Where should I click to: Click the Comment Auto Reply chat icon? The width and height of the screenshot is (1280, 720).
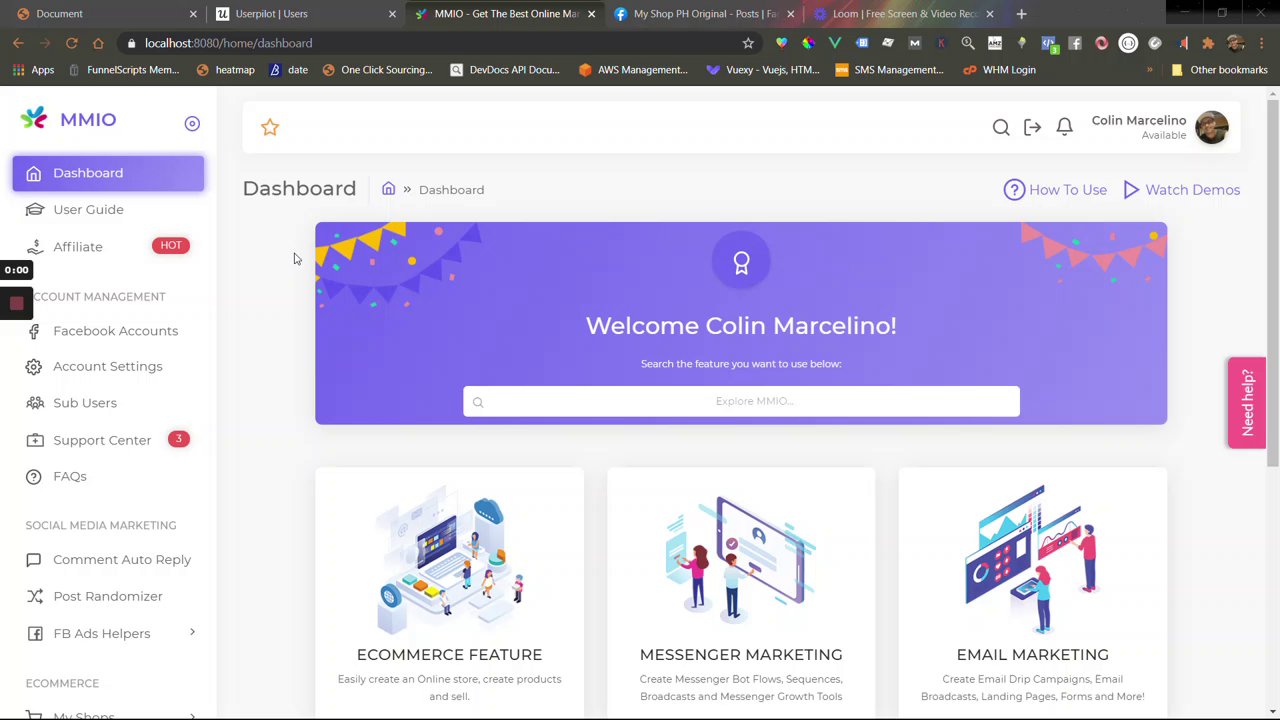[34, 560]
